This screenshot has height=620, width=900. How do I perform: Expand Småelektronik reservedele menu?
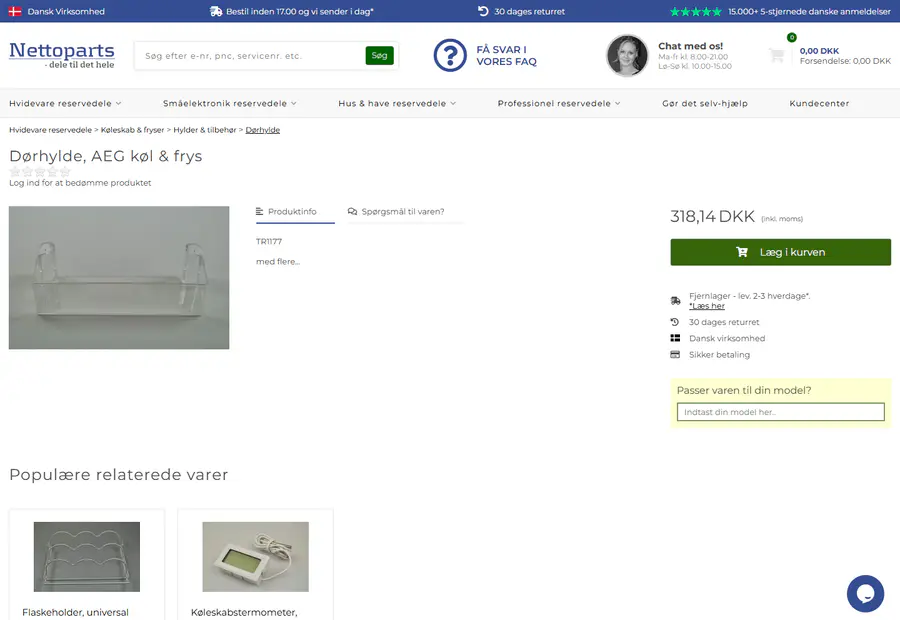(230, 103)
